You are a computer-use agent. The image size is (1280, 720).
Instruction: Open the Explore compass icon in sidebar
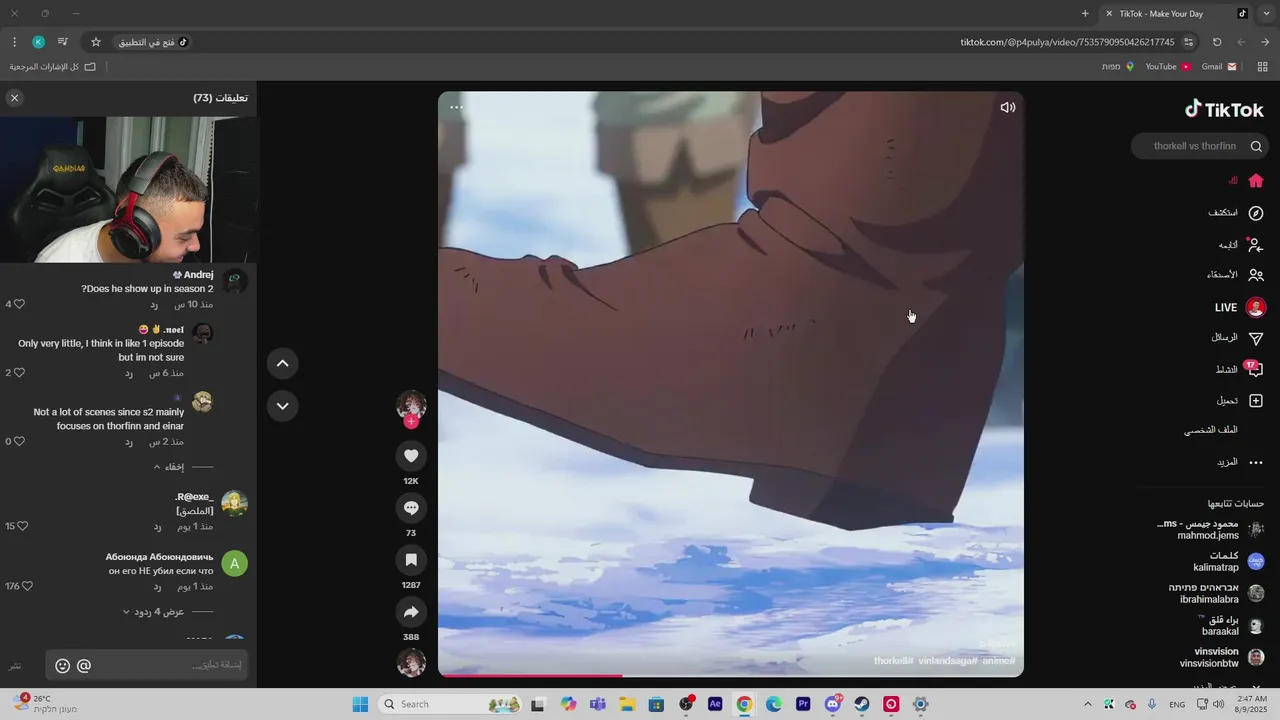pyautogui.click(x=1256, y=213)
